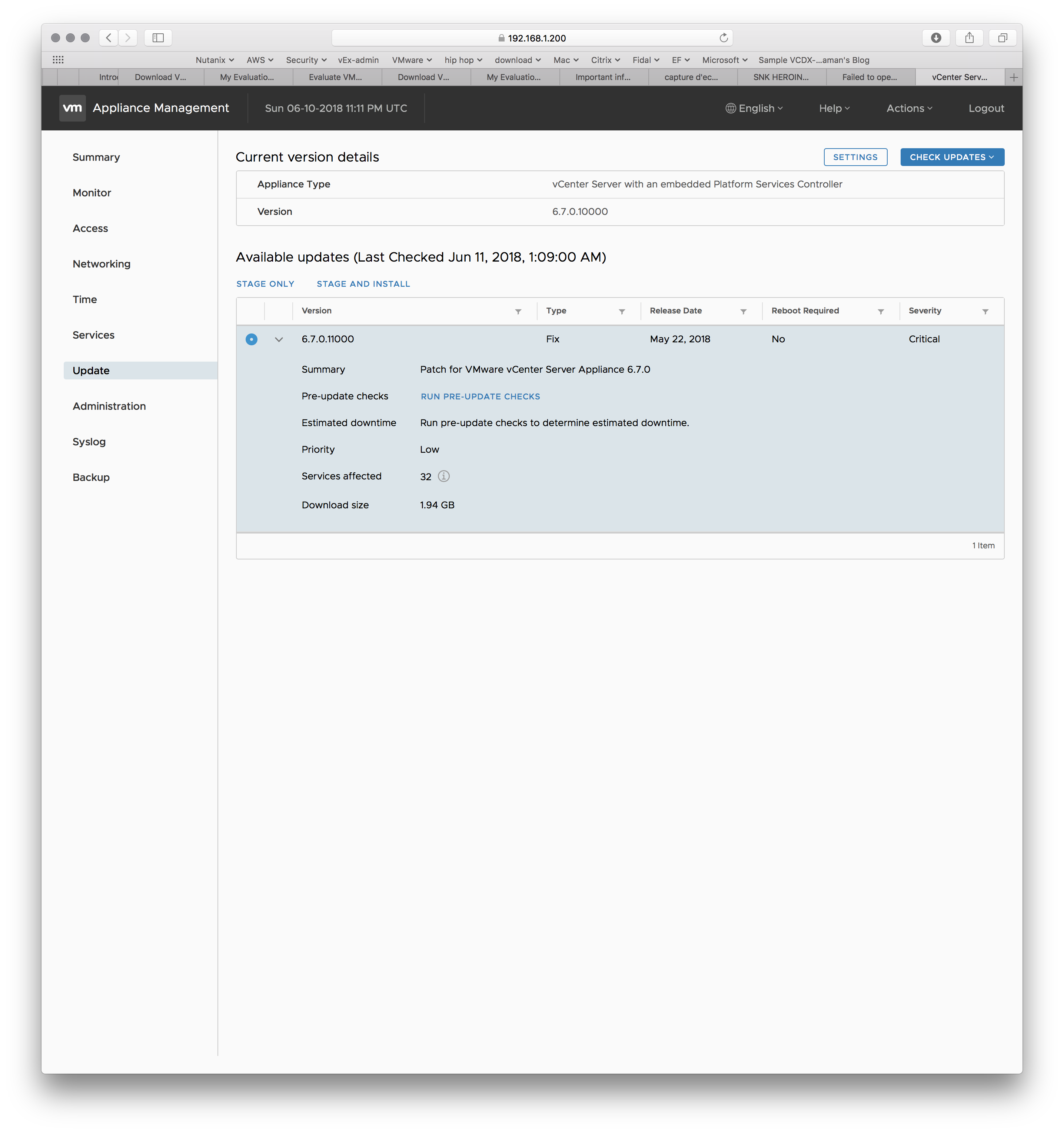The width and height of the screenshot is (1064, 1133).
Task: Expand the Nutanix bookmarks folder
Action: (x=214, y=60)
